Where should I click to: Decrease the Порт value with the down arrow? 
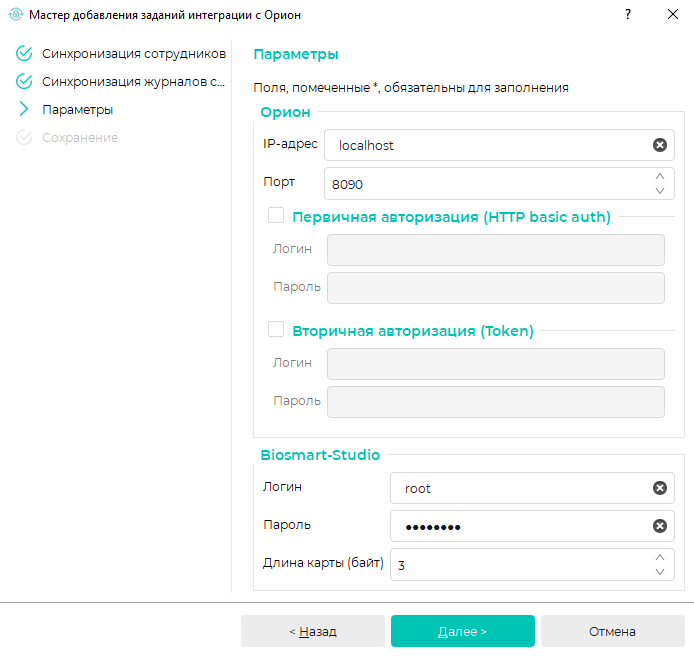pyautogui.click(x=659, y=191)
